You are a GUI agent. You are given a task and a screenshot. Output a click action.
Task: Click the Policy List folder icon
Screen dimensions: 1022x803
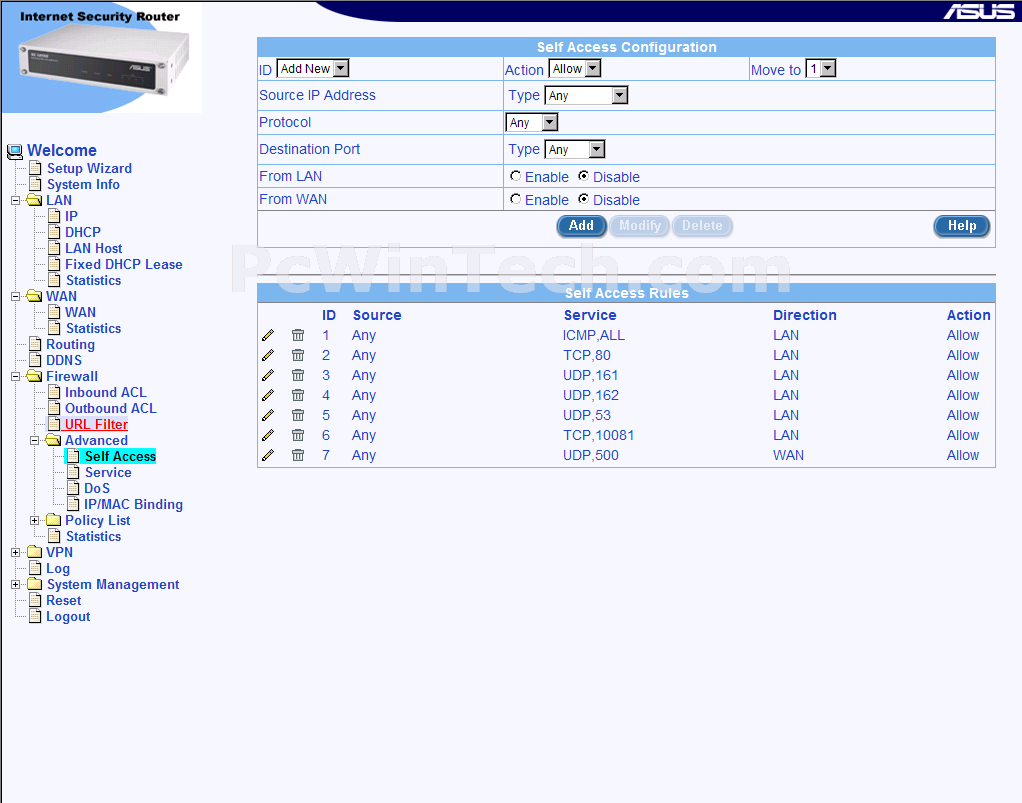tap(53, 520)
